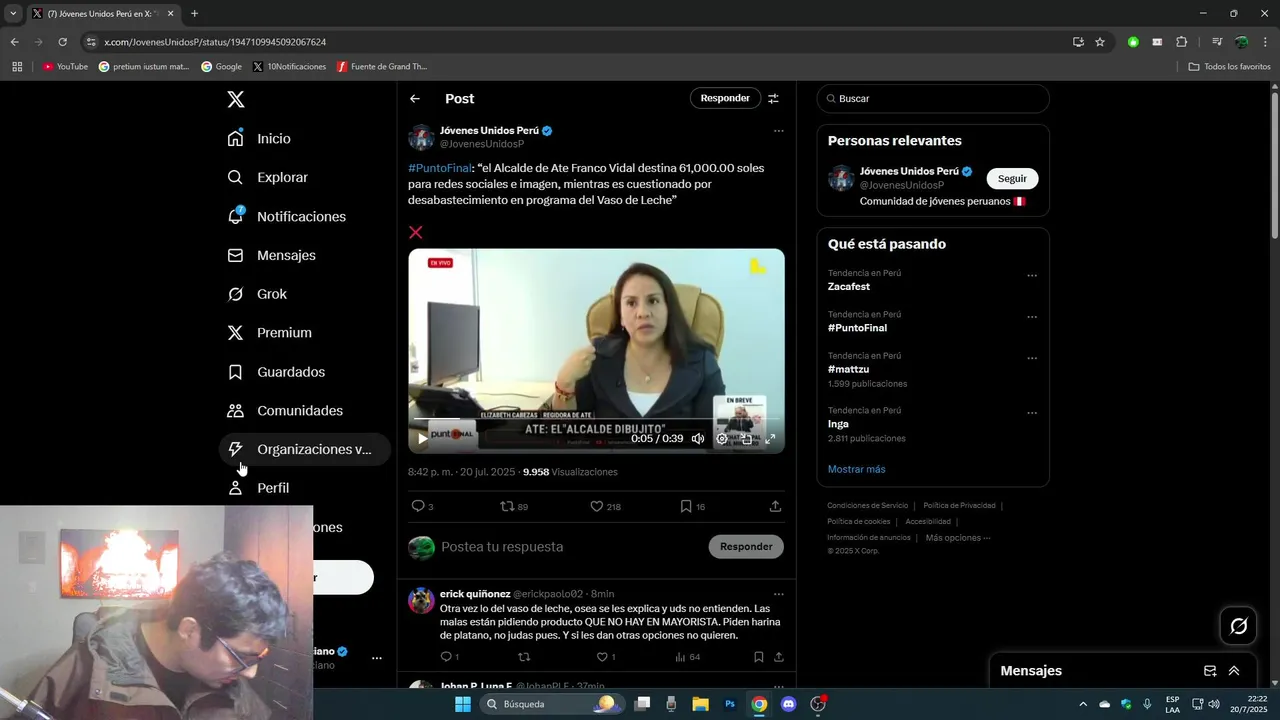Bookmark erick quiñonez's comment
Viewport: 1280px width, 720px height.
click(758, 657)
